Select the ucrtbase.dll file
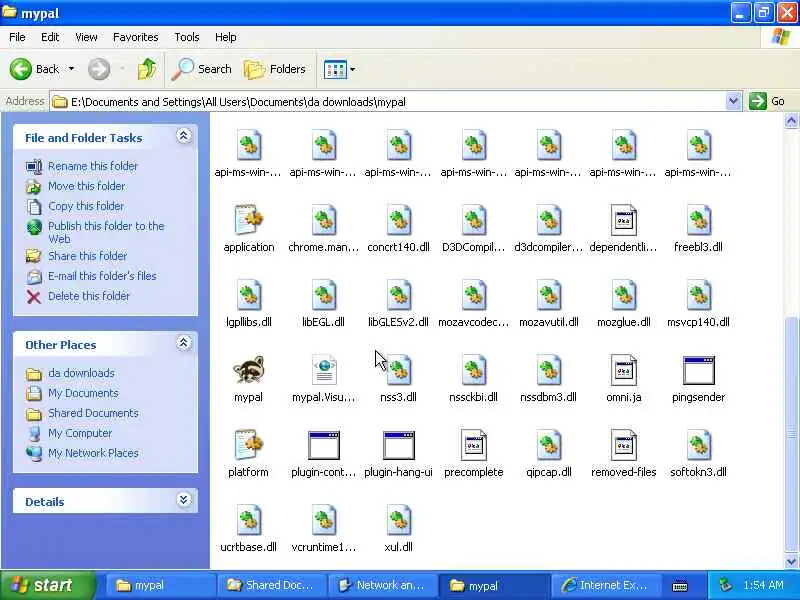This screenshot has width=800, height=600. 248,520
